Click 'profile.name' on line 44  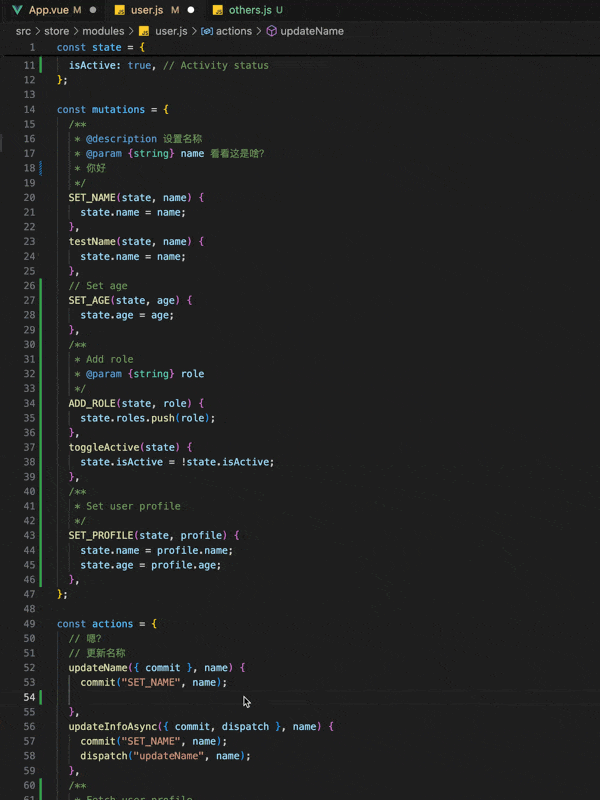coord(192,550)
